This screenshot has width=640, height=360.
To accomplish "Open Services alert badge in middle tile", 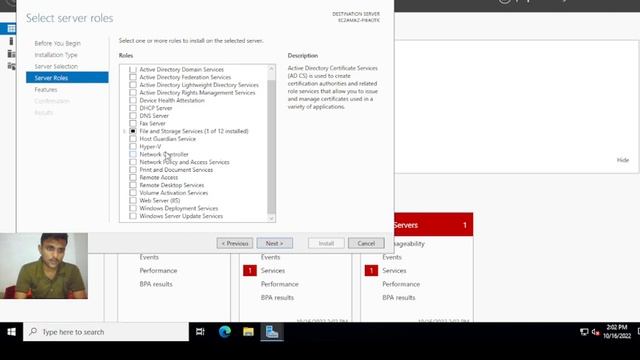I will click(250, 271).
